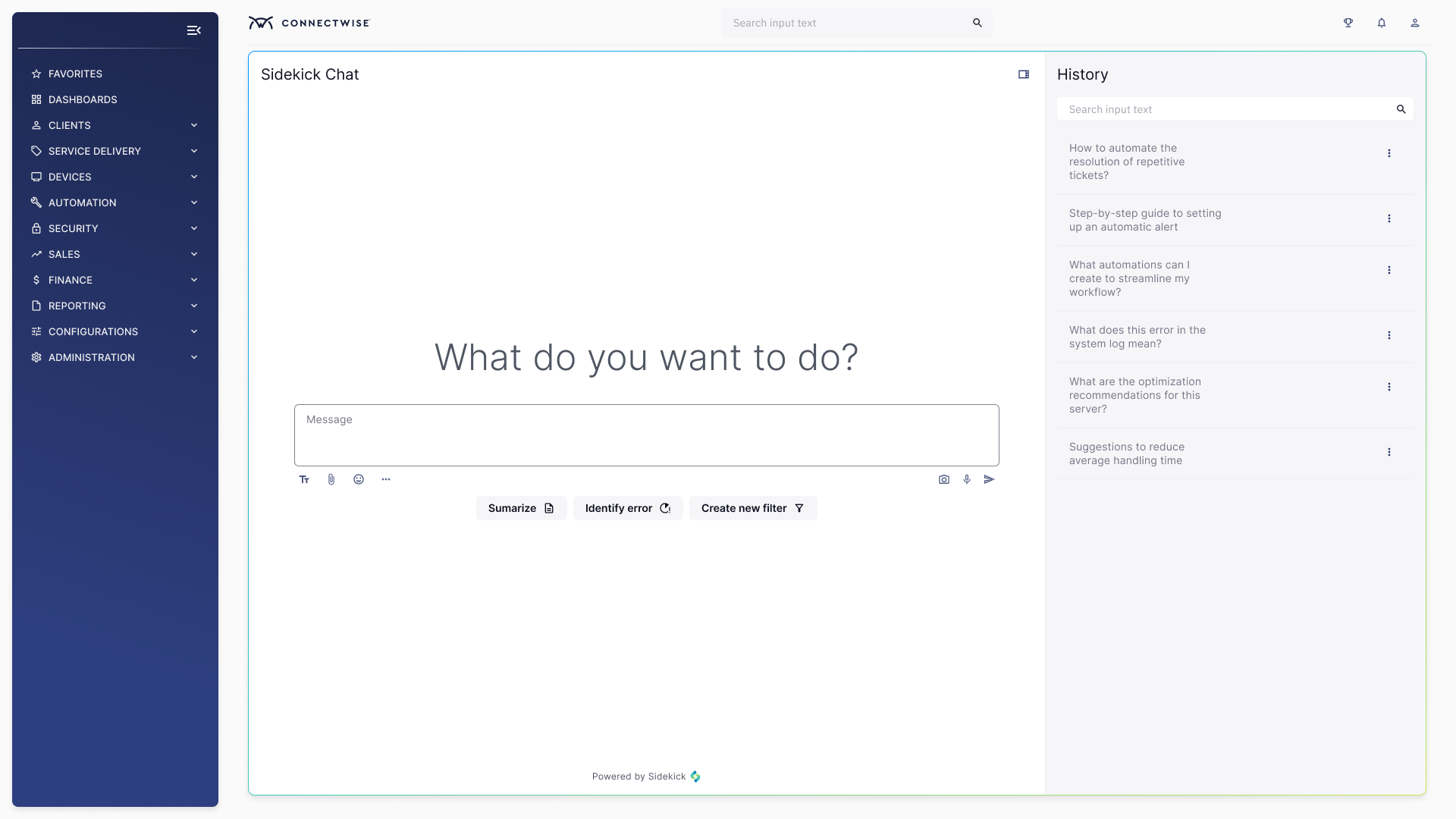The width and height of the screenshot is (1456, 819).
Task: Collapse the left navigation sidebar
Action: pos(194,30)
